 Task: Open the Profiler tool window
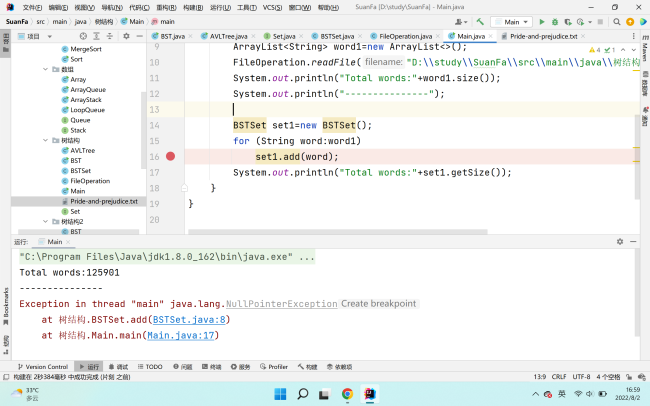point(278,367)
